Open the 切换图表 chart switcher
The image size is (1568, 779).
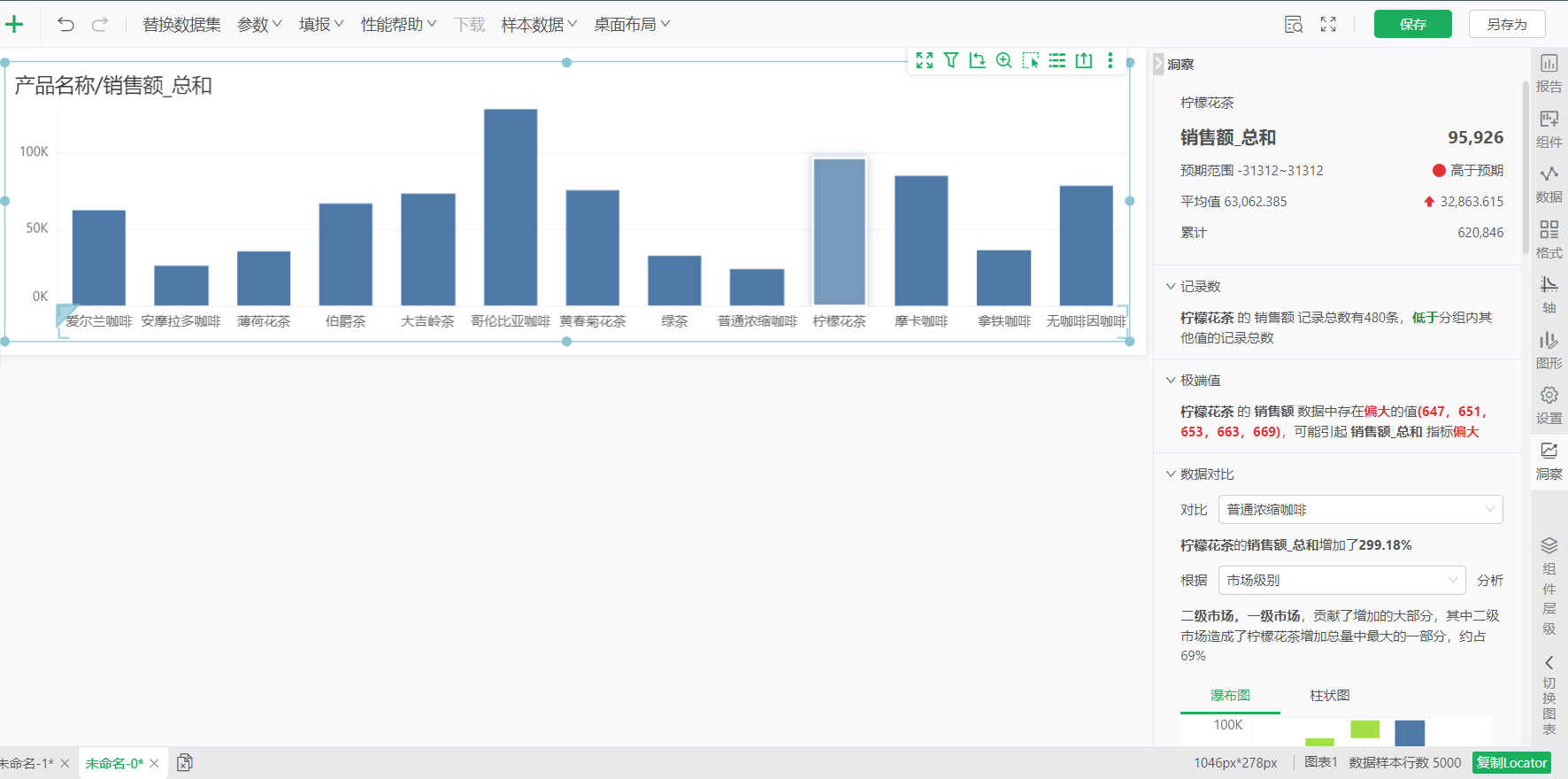(1549, 696)
